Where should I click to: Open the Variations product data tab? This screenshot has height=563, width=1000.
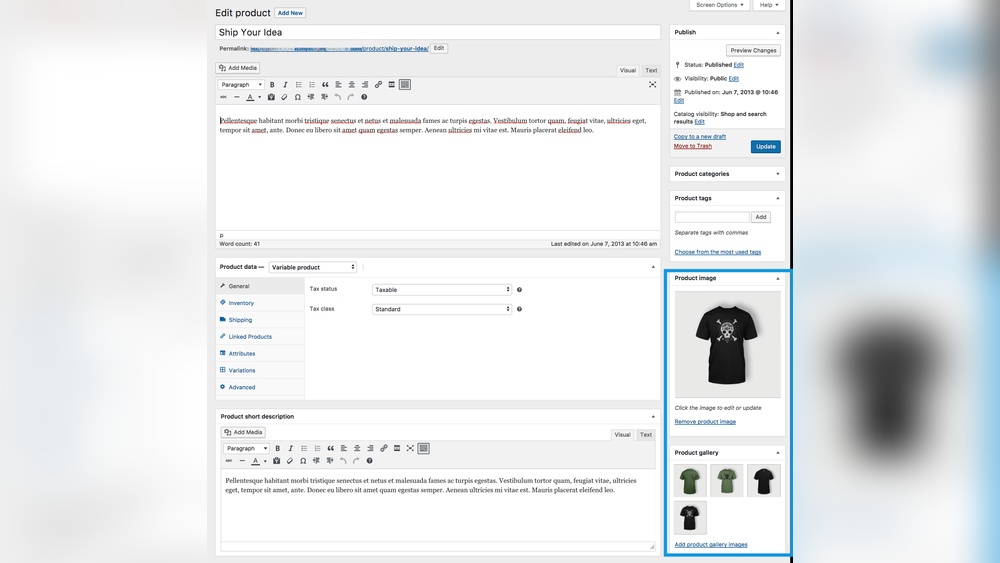242,370
